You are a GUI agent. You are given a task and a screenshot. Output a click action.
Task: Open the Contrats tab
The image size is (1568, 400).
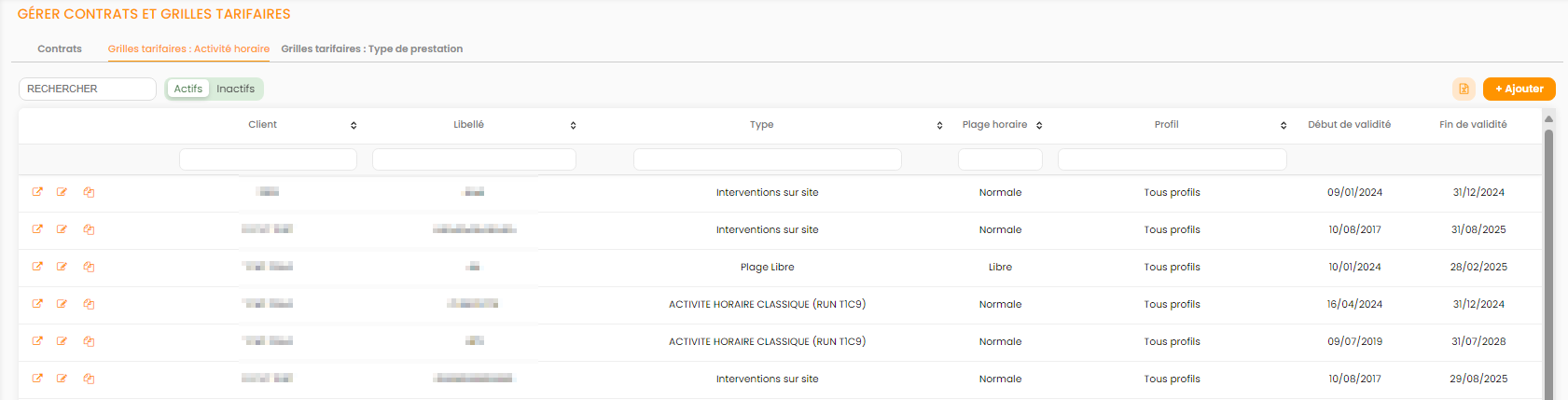coord(60,48)
